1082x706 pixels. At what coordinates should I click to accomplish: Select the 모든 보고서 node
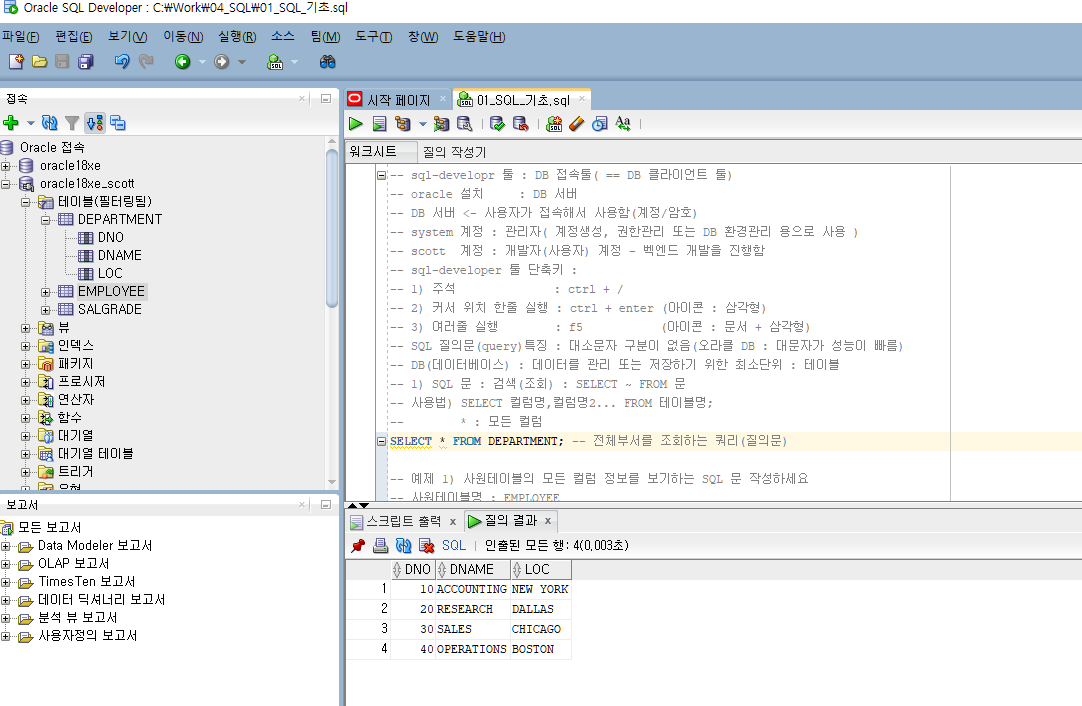(49, 527)
